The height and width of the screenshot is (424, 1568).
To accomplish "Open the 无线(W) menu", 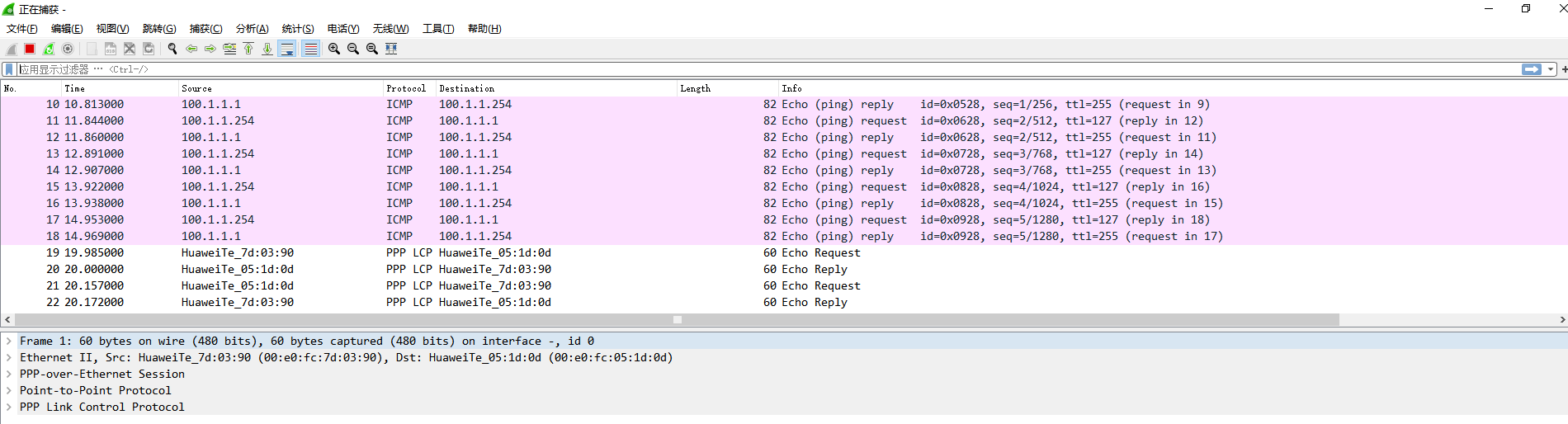I will click(390, 28).
